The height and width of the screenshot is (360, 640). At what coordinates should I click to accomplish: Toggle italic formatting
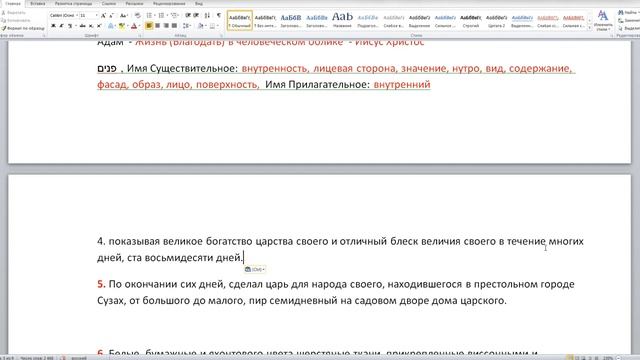click(x=62, y=26)
